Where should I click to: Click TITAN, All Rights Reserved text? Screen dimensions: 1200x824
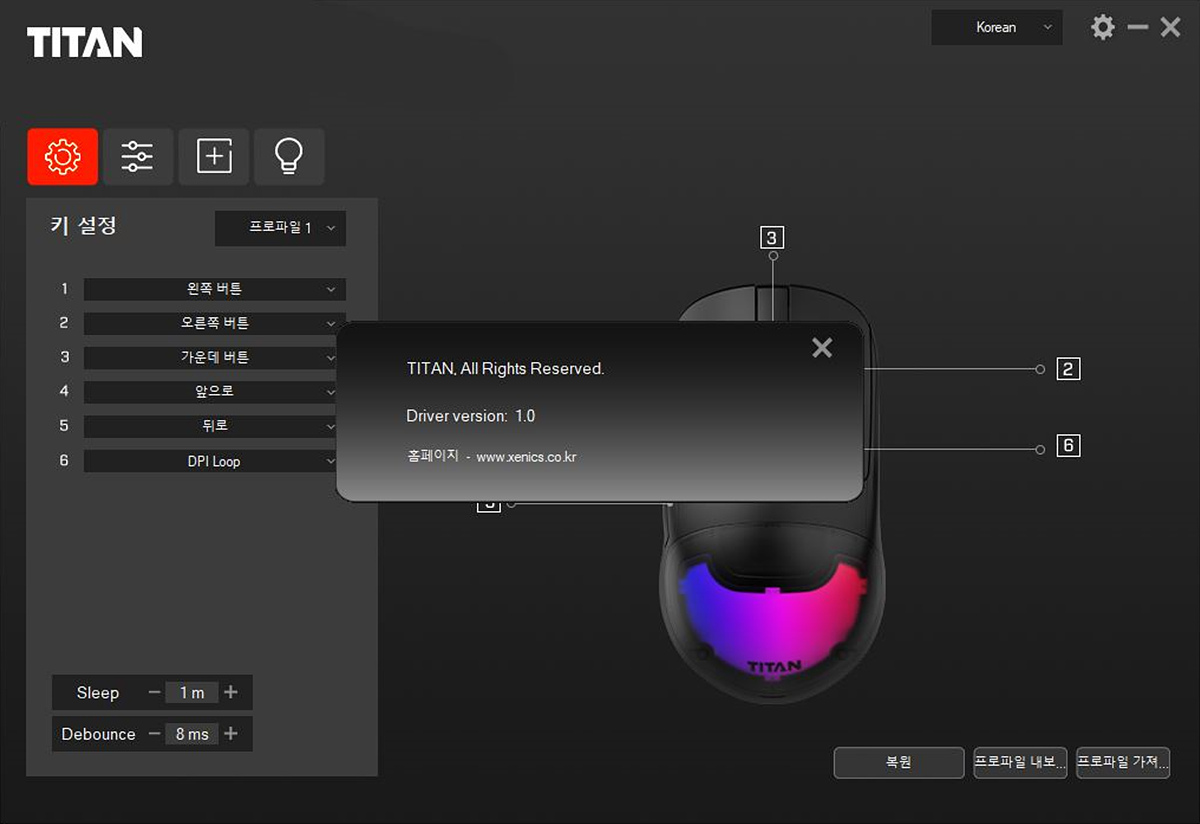[505, 369]
